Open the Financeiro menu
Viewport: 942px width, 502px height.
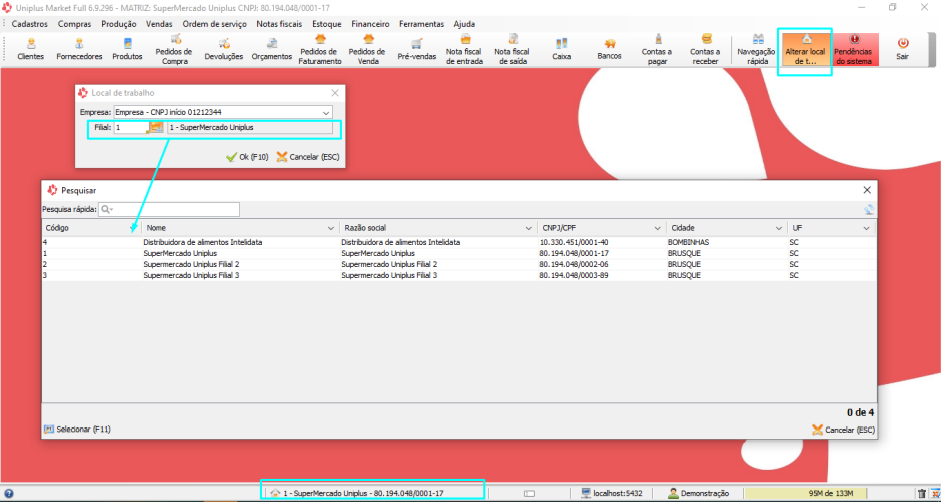(370, 24)
